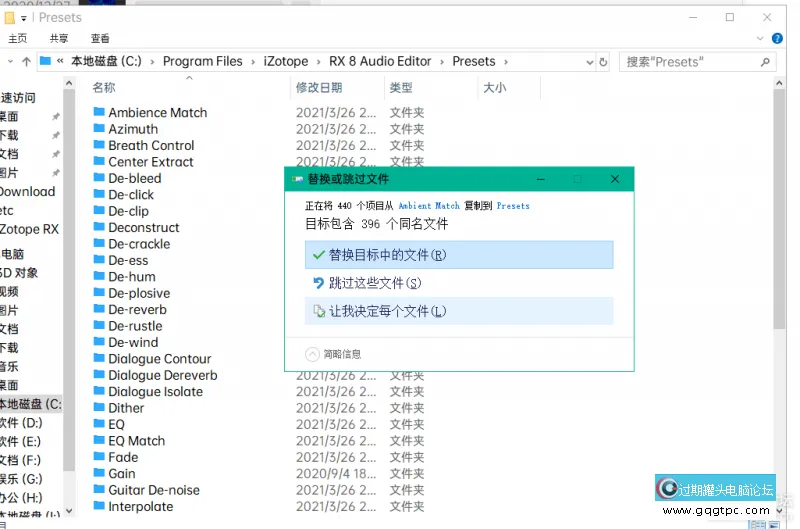Image resolution: width=800 pixels, height=529 pixels.
Task: Open the 共享 ribbon tab
Action: coord(59,38)
